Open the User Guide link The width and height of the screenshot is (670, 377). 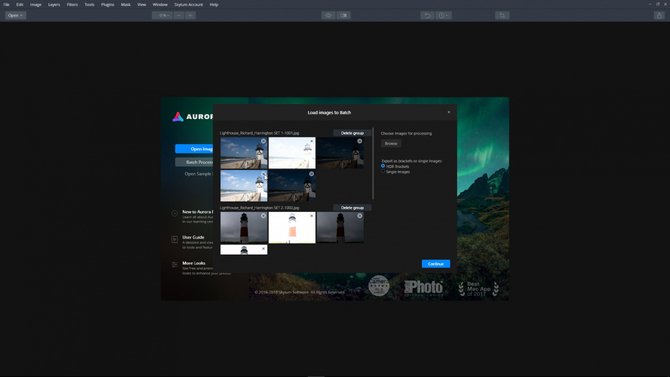pyautogui.click(x=194, y=237)
